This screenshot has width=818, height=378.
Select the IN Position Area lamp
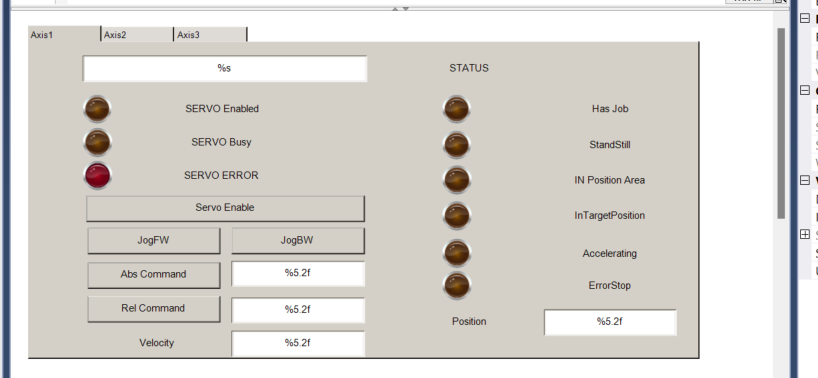coord(456,180)
